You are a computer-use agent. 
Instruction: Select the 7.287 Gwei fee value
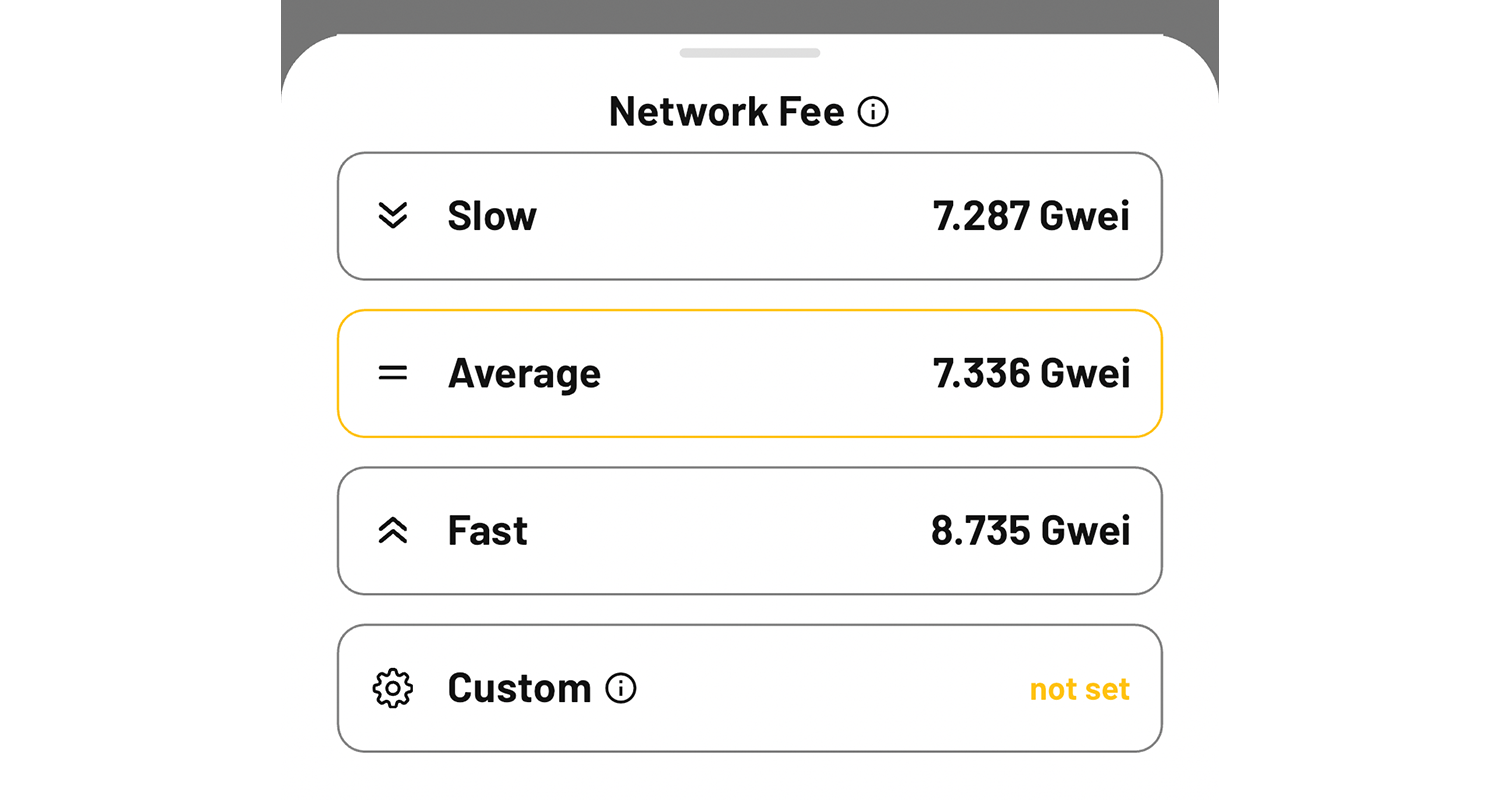1031,216
